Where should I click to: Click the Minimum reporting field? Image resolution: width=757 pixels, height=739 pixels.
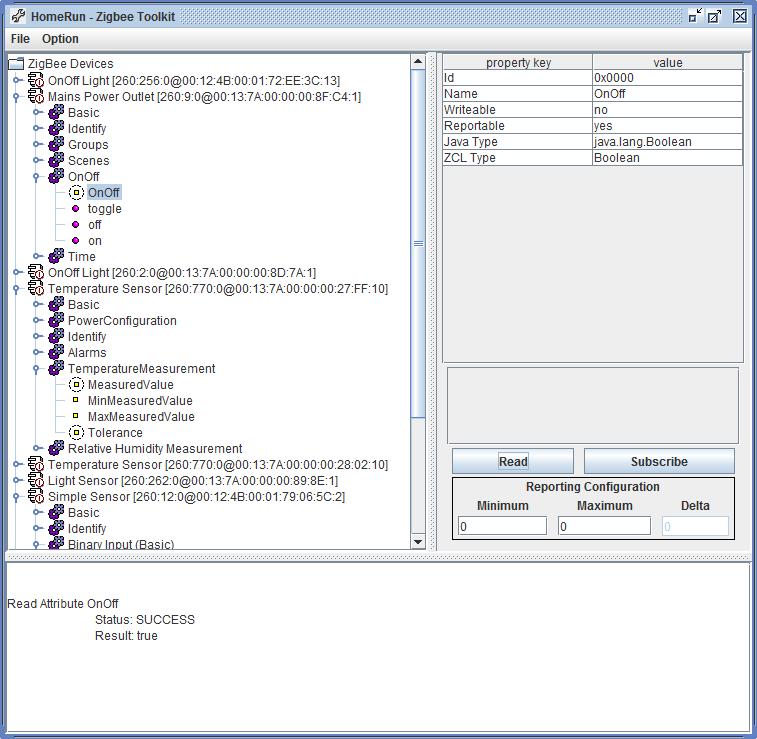(x=502, y=526)
